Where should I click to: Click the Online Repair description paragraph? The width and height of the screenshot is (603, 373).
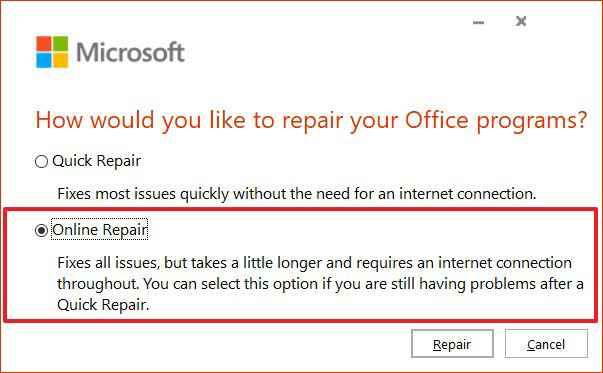[x=320, y=284]
